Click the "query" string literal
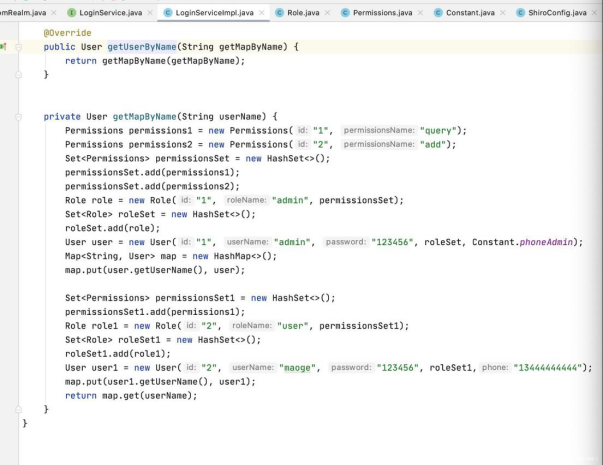Screen dimensions: 603x465 coord(438,131)
